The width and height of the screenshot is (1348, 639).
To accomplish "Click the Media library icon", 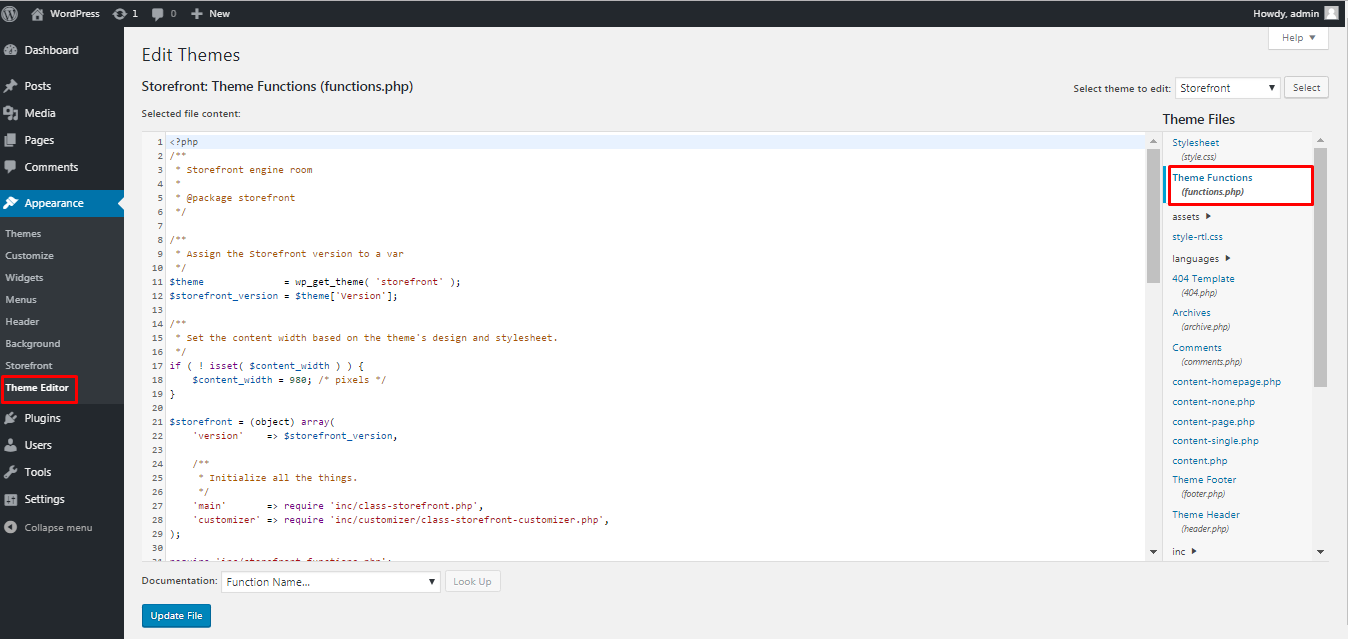I will (x=11, y=113).
